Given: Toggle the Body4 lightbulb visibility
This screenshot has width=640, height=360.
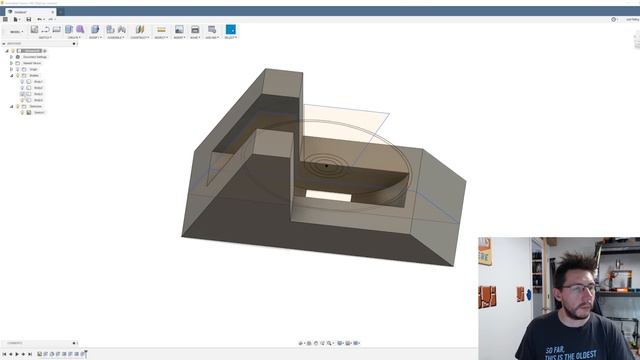Looking at the screenshot, I should coord(22,100).
